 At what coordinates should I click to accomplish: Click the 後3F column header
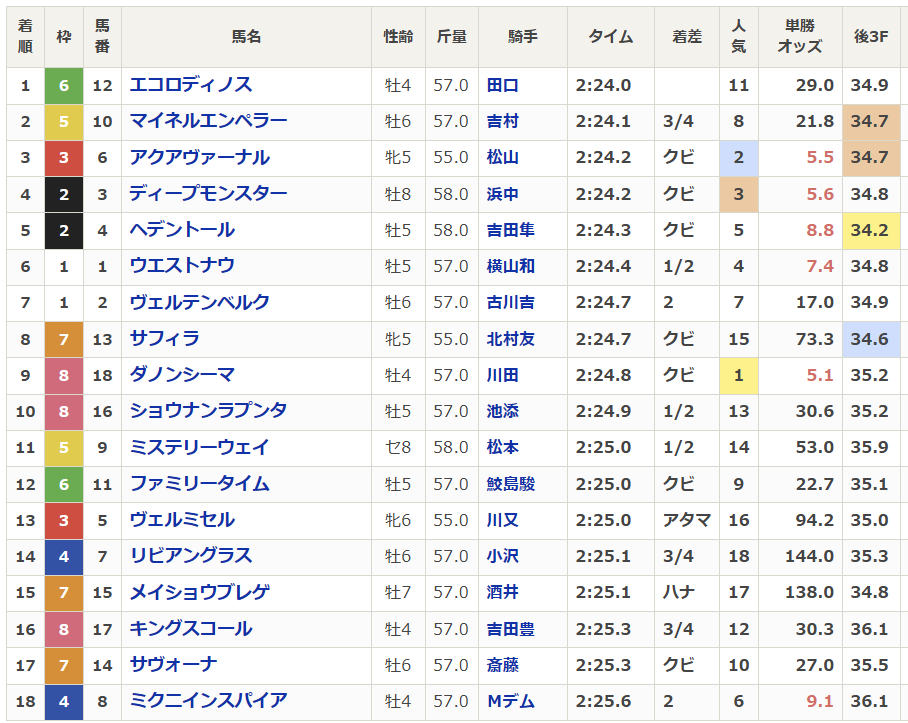point(871,36)
